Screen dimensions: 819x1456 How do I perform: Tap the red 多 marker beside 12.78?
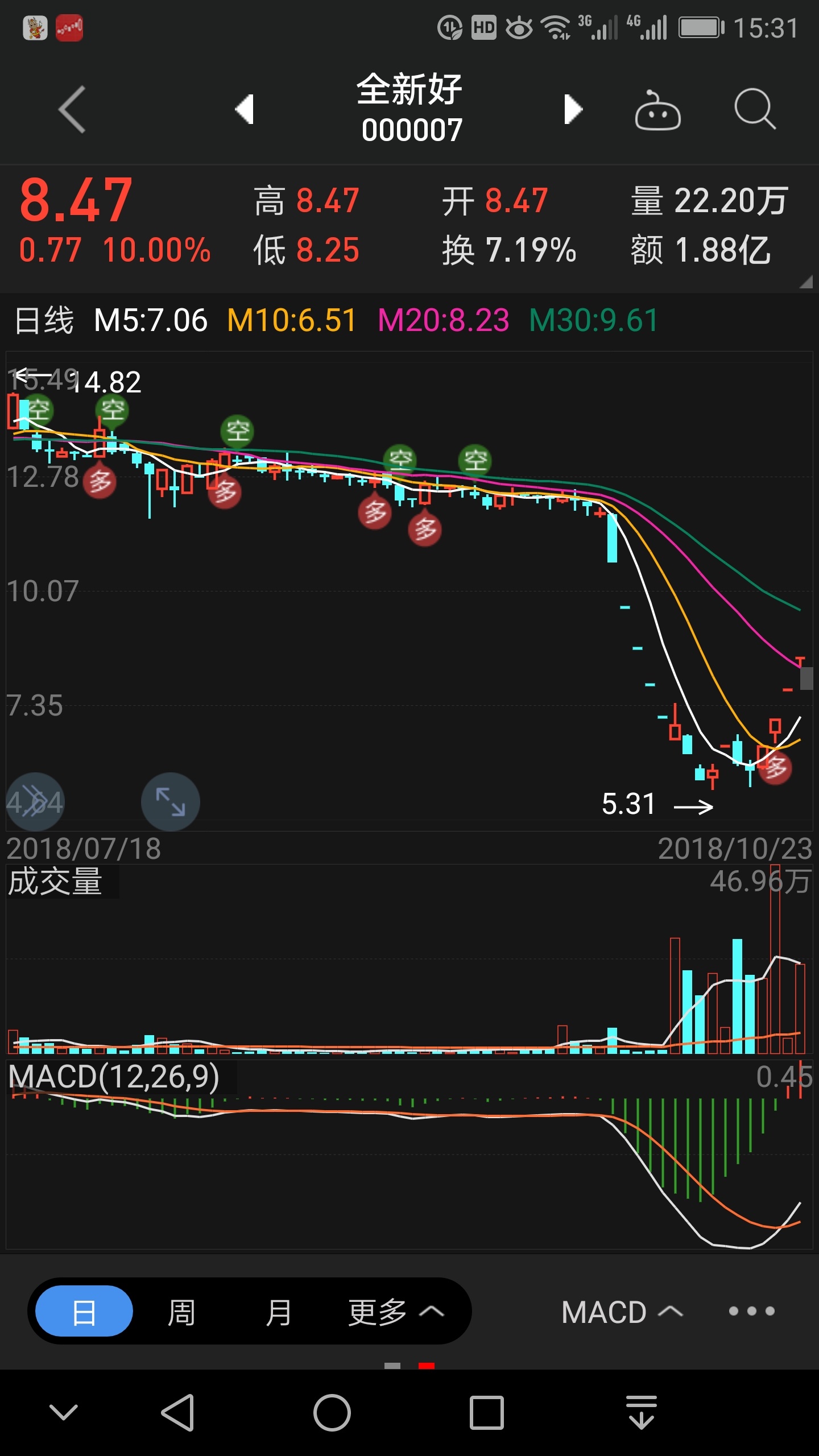pyautogui.click(x=100, y=482)
